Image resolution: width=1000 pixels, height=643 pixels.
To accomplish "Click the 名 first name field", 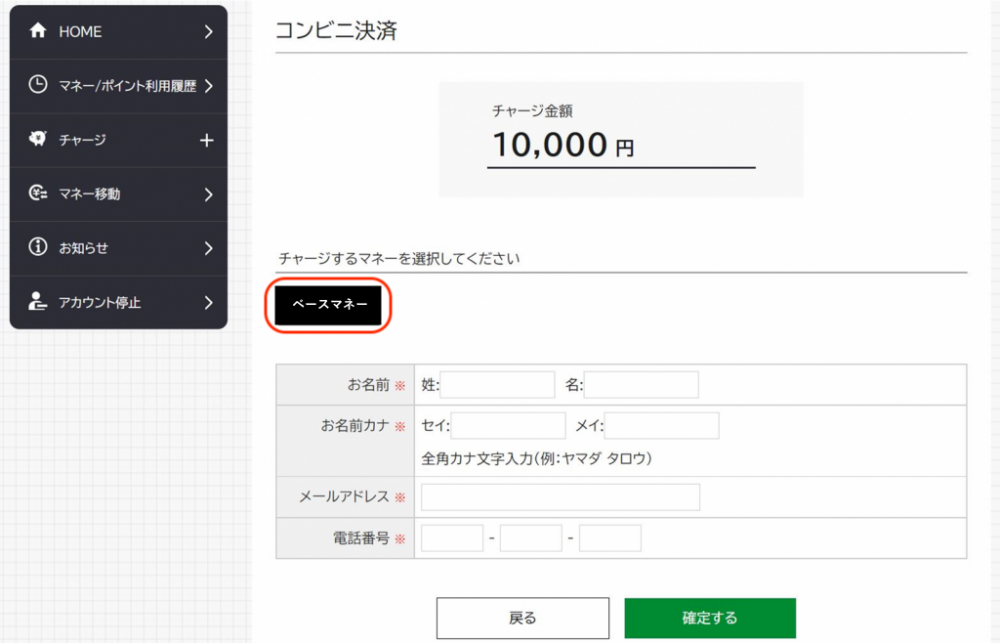I will (641, 385).
